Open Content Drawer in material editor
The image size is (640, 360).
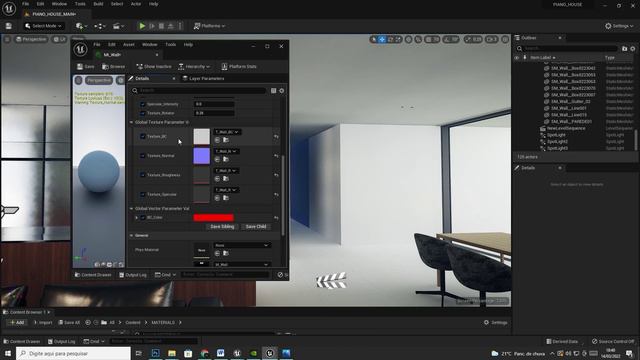93,275
